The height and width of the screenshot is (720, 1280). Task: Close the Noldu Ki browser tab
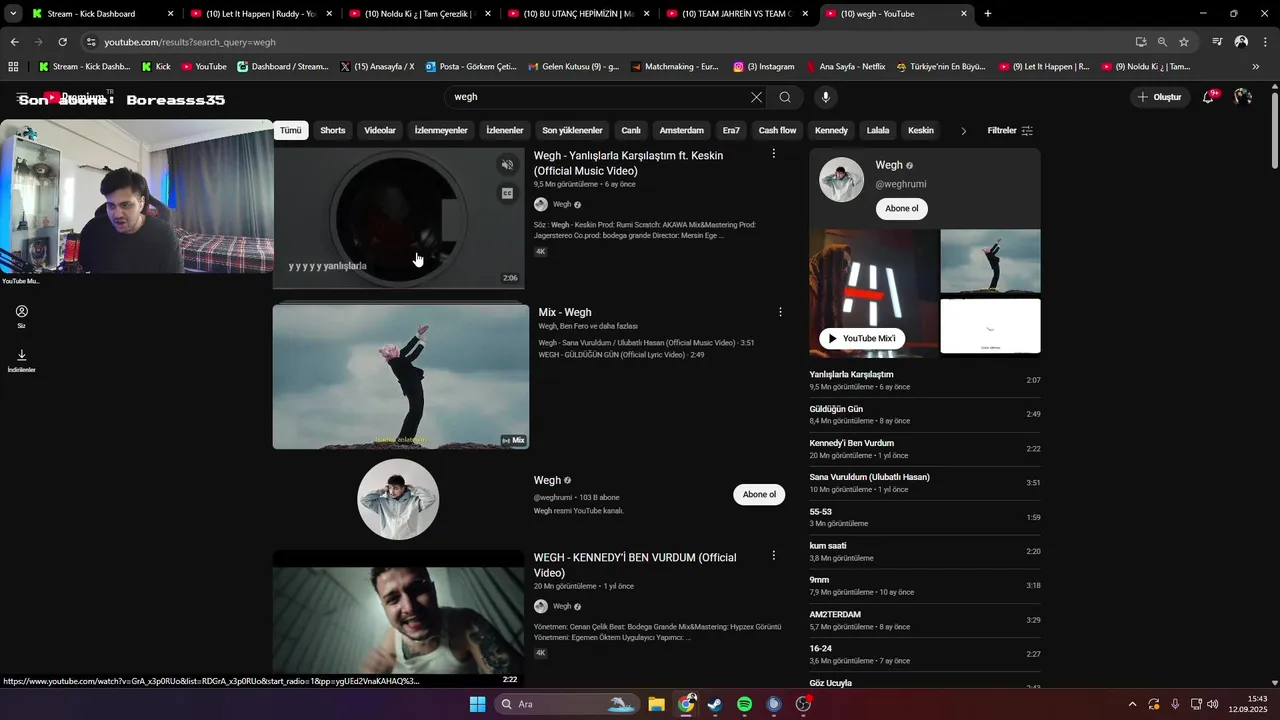point(487,14)
